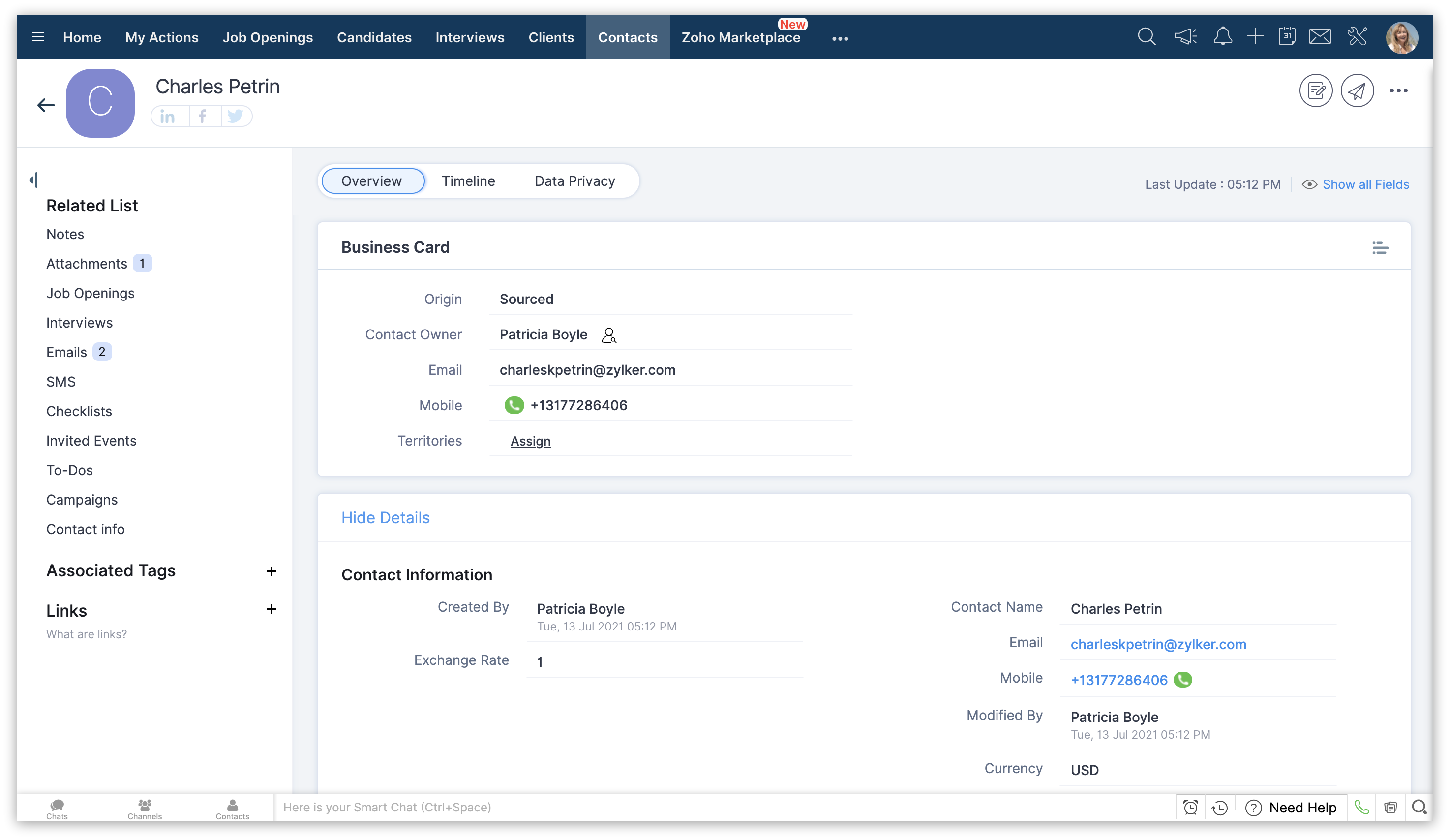Open the search magnifier in top navigation
This screenshot has height=840, width=1450.
click(1146, 37)
